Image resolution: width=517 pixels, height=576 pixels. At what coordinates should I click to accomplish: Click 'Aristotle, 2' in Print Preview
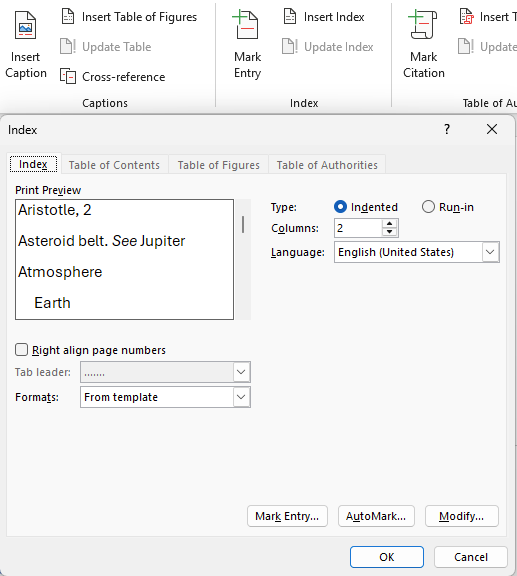coord(55,210)
